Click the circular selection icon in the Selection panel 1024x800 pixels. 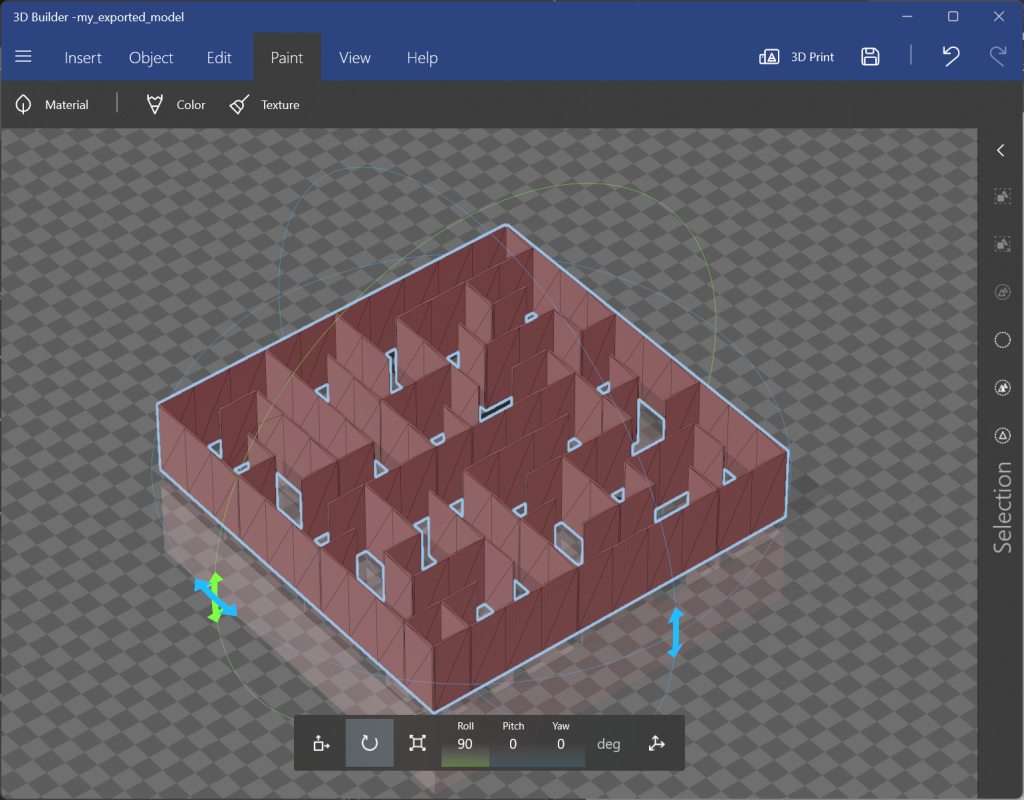tap(1001, 339)
